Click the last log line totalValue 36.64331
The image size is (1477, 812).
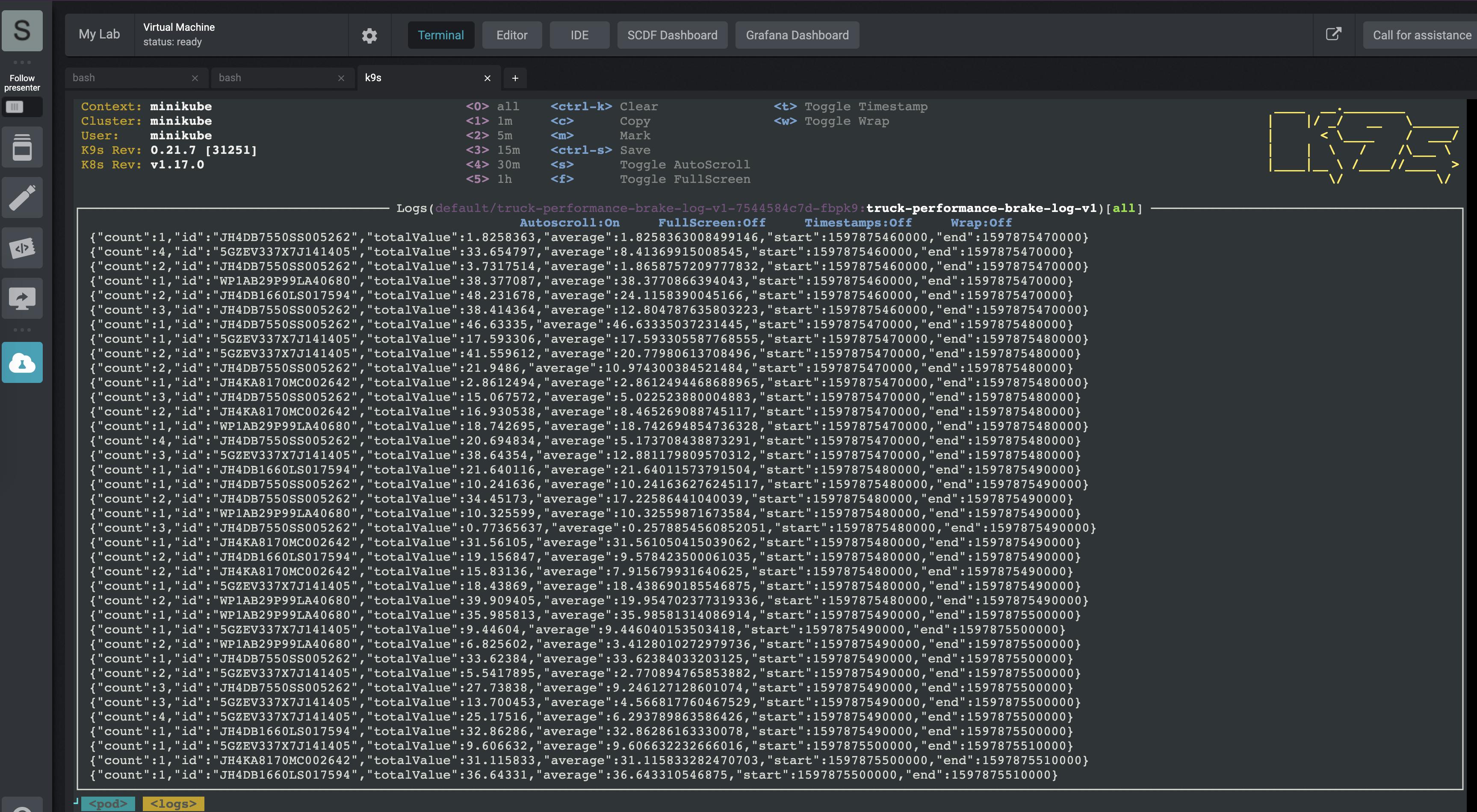click(x=573, y=775)
